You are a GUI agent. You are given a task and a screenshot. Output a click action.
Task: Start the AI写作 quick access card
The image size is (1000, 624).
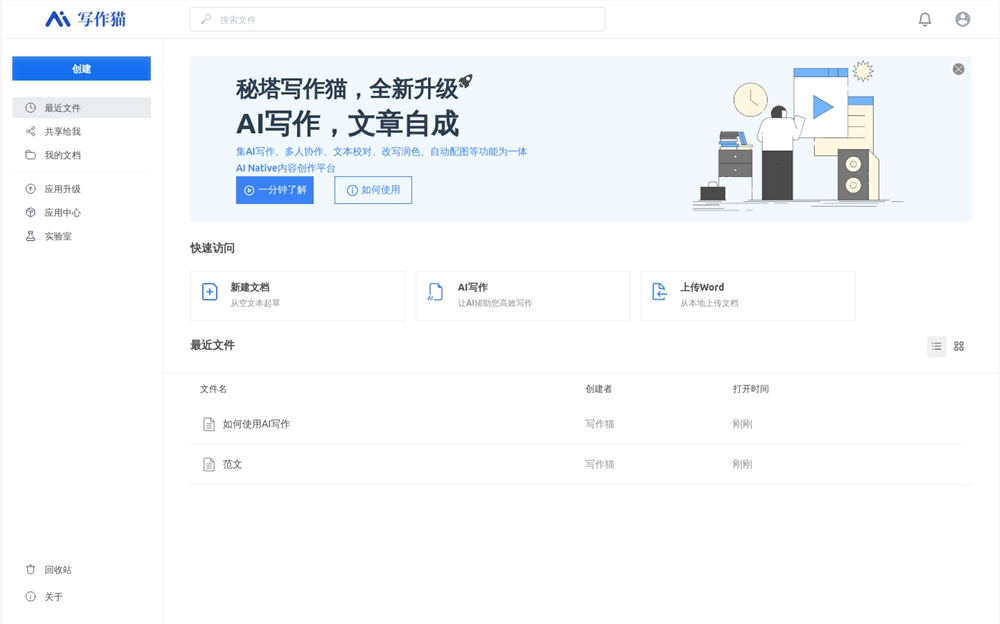pyautogui.click(x=522, y=295)
